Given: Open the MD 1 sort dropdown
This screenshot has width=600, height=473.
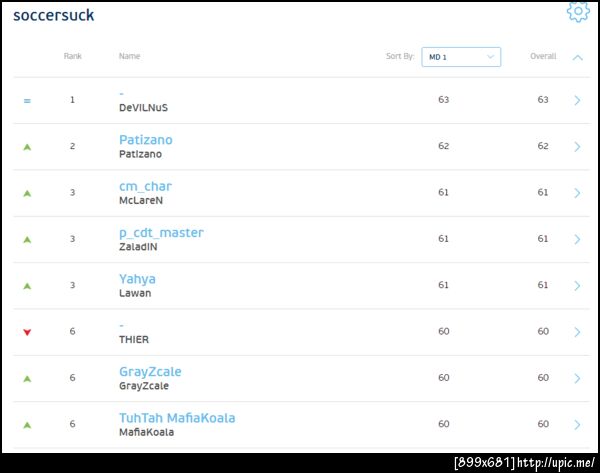Looking at the screenshot, I should pyautogui.click(x=461, y=57).
